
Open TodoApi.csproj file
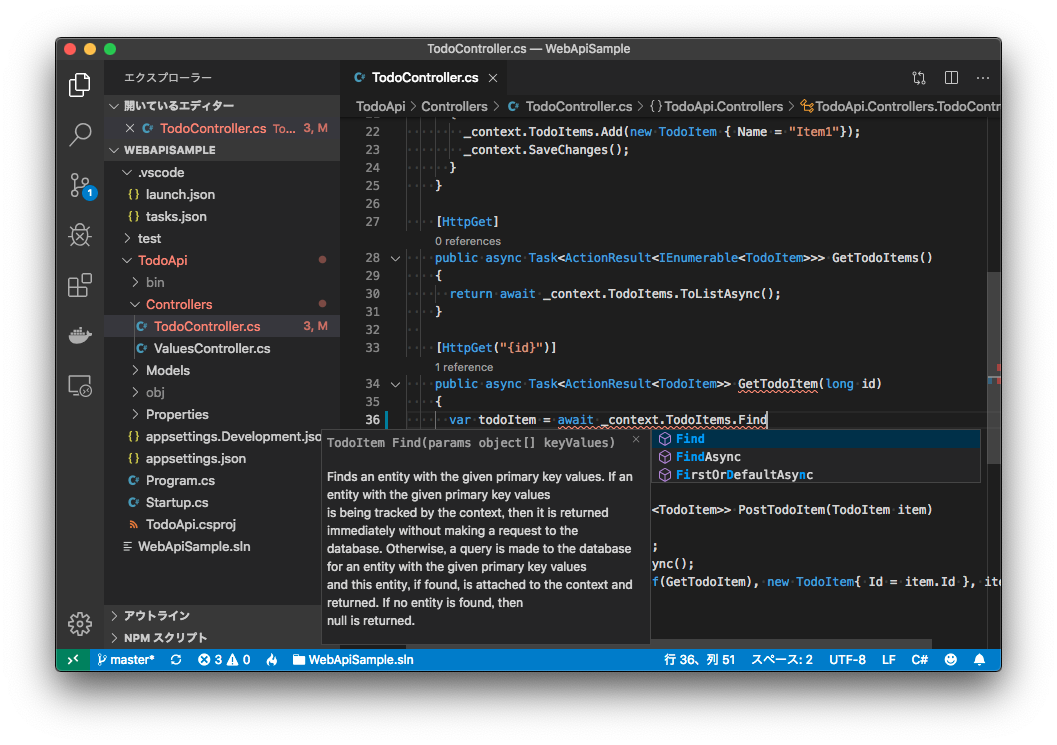(x=213, y=525)
